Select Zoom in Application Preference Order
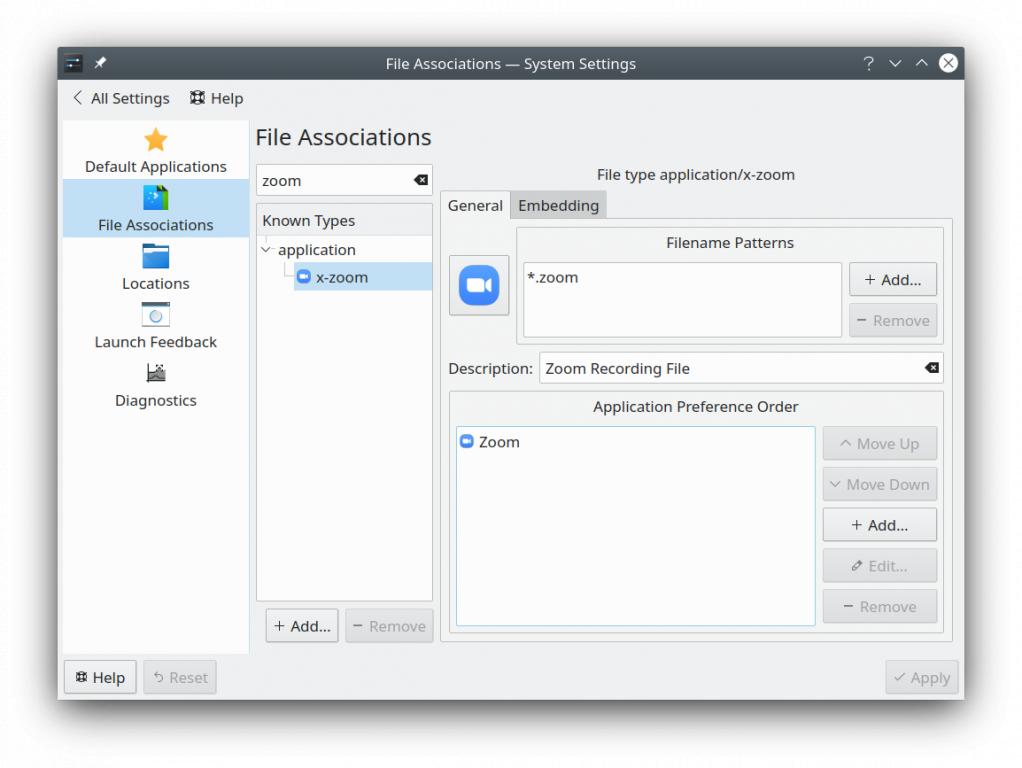This screenshot has height=768, width=1022. click(x=498, y=442)
